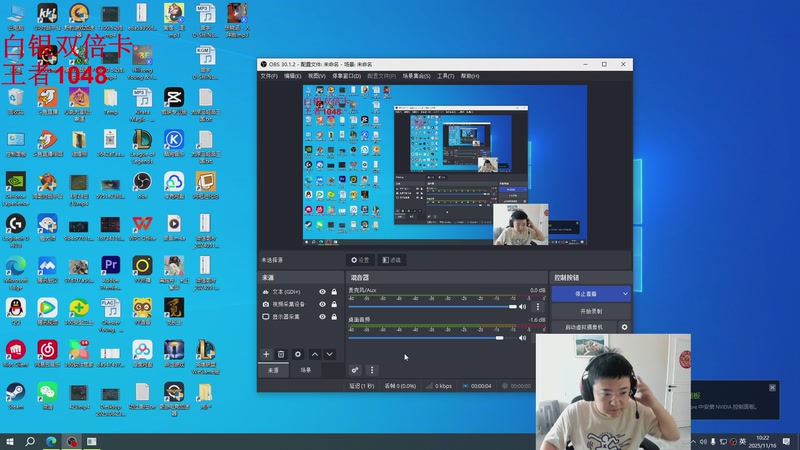Select Microsoft Edge desktop icon
Image resolution: width=800 pixels, height=450 pixels.
click(16, 272)
